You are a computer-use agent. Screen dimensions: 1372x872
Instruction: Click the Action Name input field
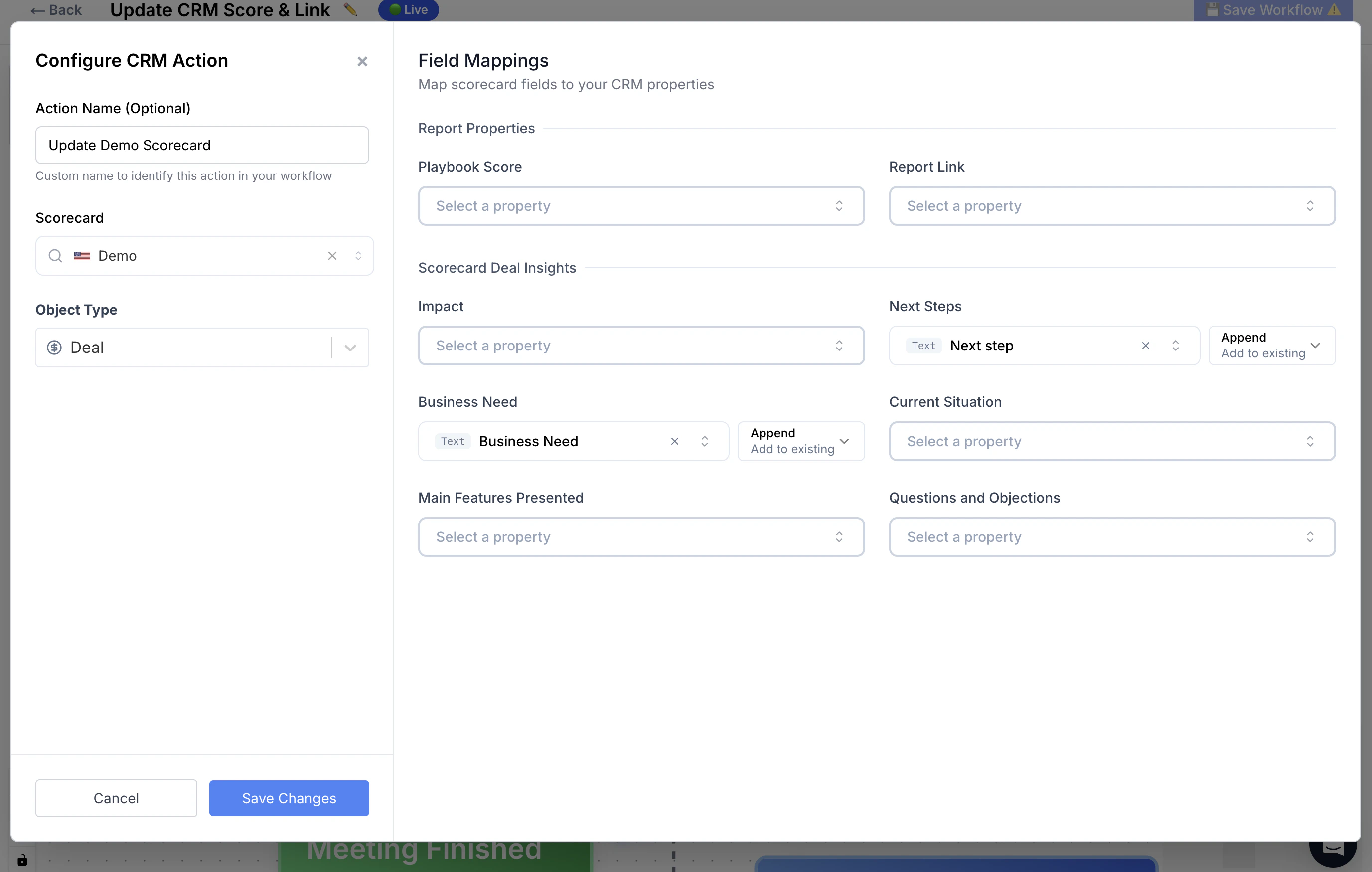click(x=202, y=145)
